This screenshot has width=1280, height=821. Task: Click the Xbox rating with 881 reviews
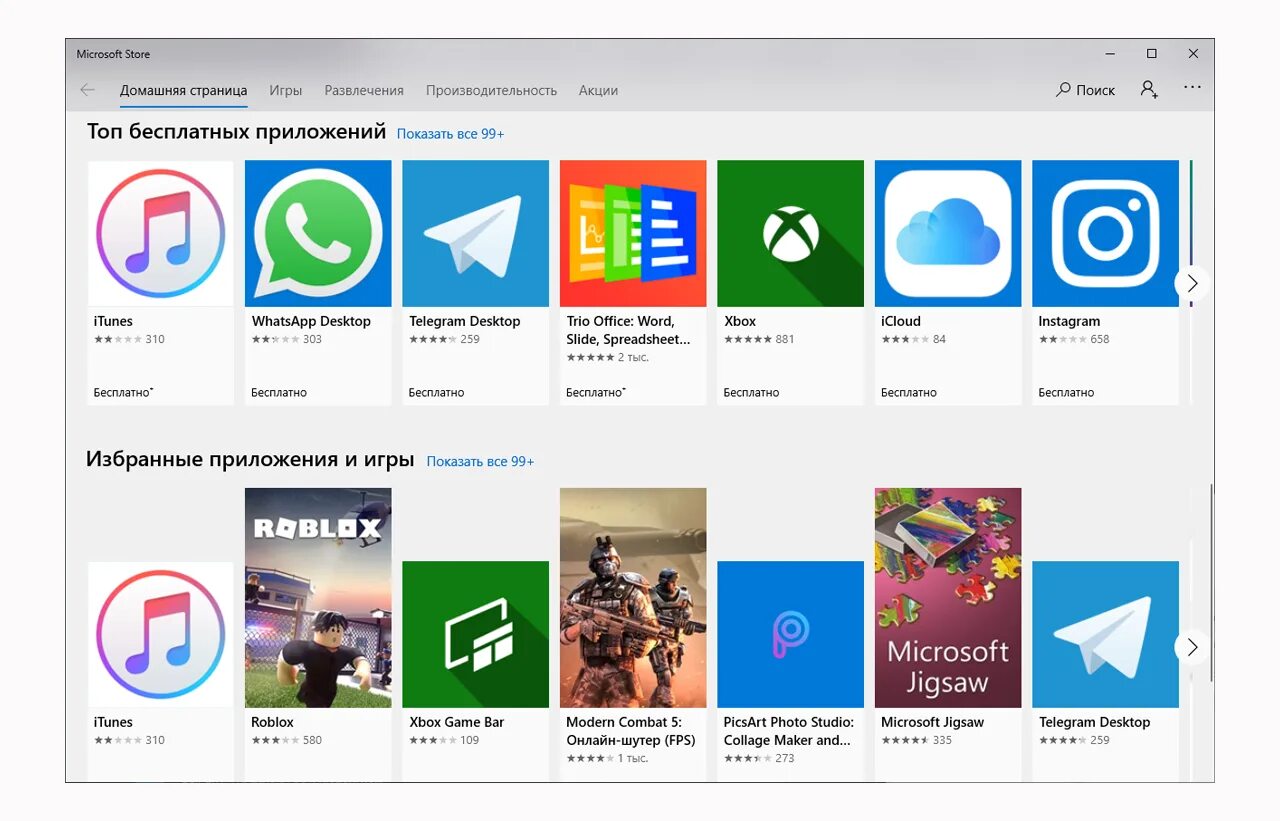[x=759, y=339]
